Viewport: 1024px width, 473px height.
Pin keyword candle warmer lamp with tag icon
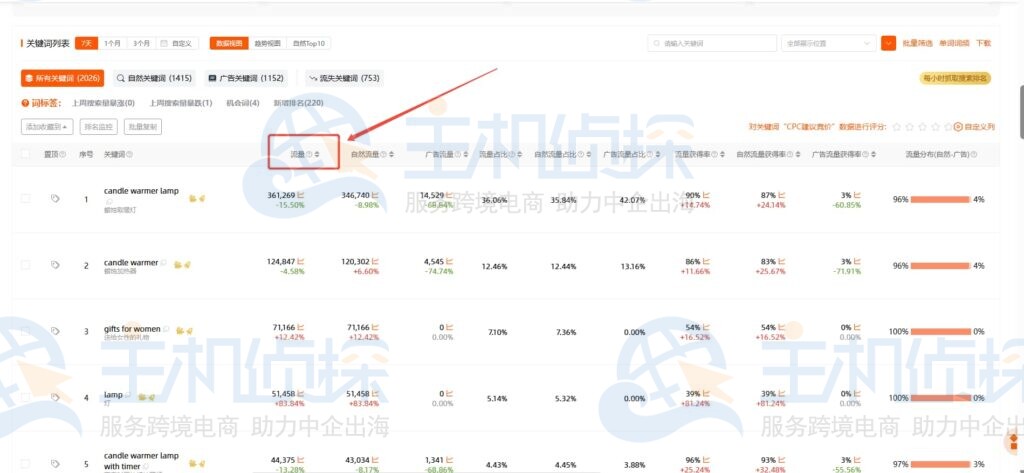(55, 199)
